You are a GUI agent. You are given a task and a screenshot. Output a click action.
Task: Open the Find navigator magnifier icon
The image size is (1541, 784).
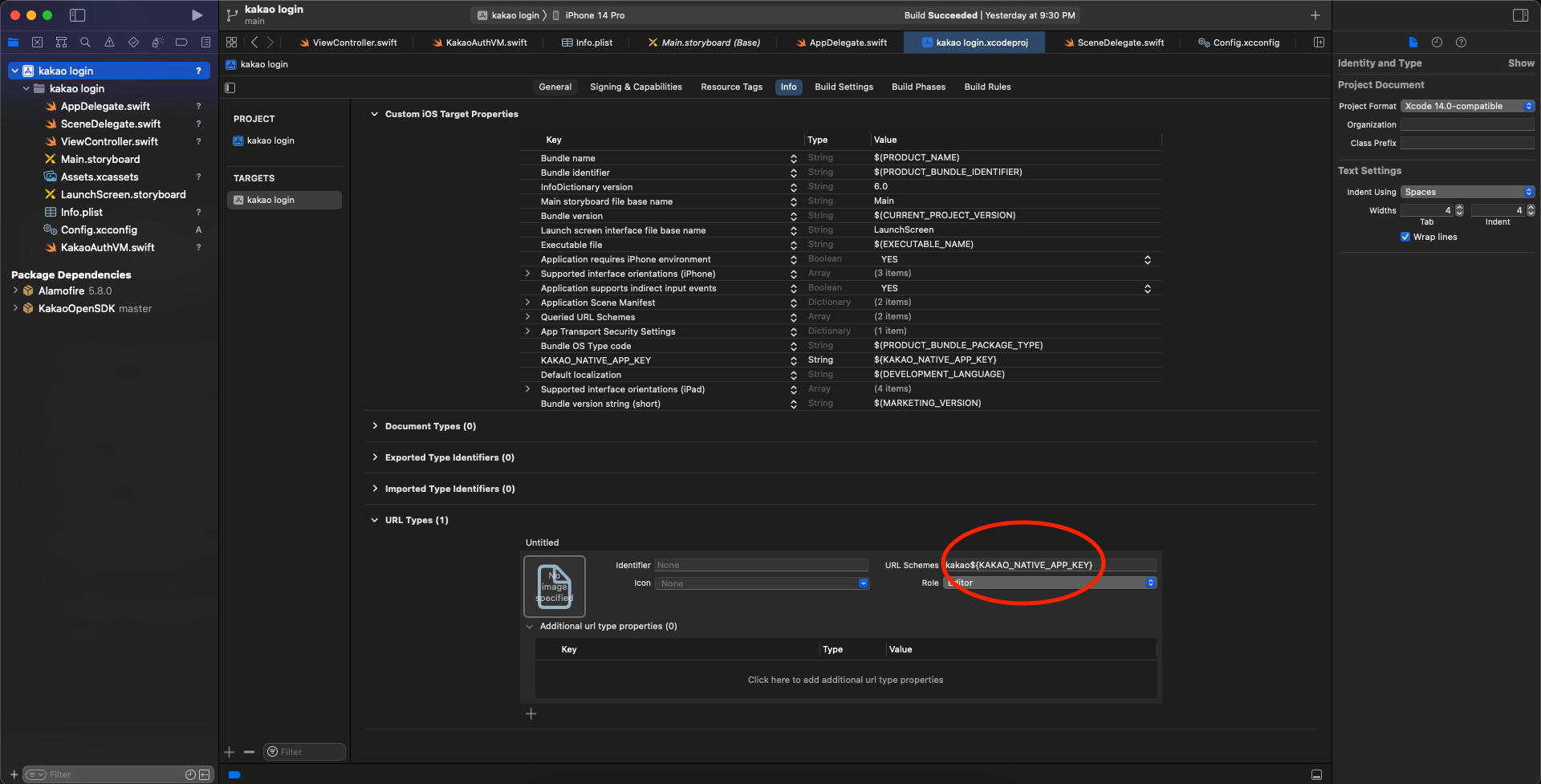(x=85, y=43)
